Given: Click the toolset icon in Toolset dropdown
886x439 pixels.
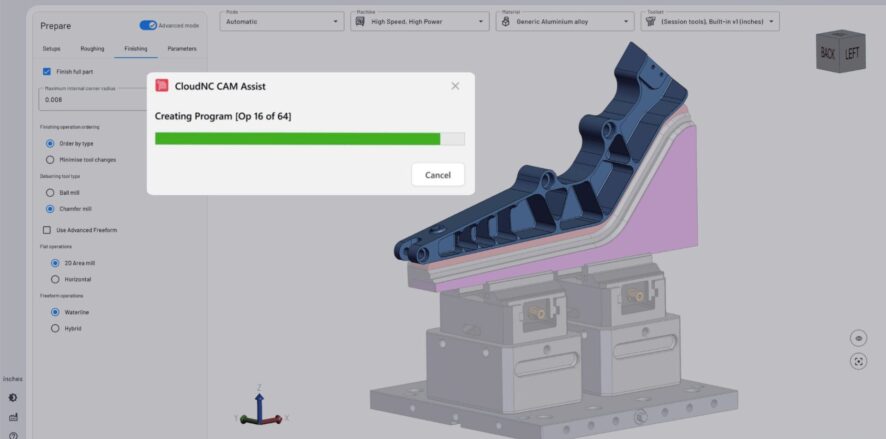Looking at the screenshot, I should pos(650,21).
